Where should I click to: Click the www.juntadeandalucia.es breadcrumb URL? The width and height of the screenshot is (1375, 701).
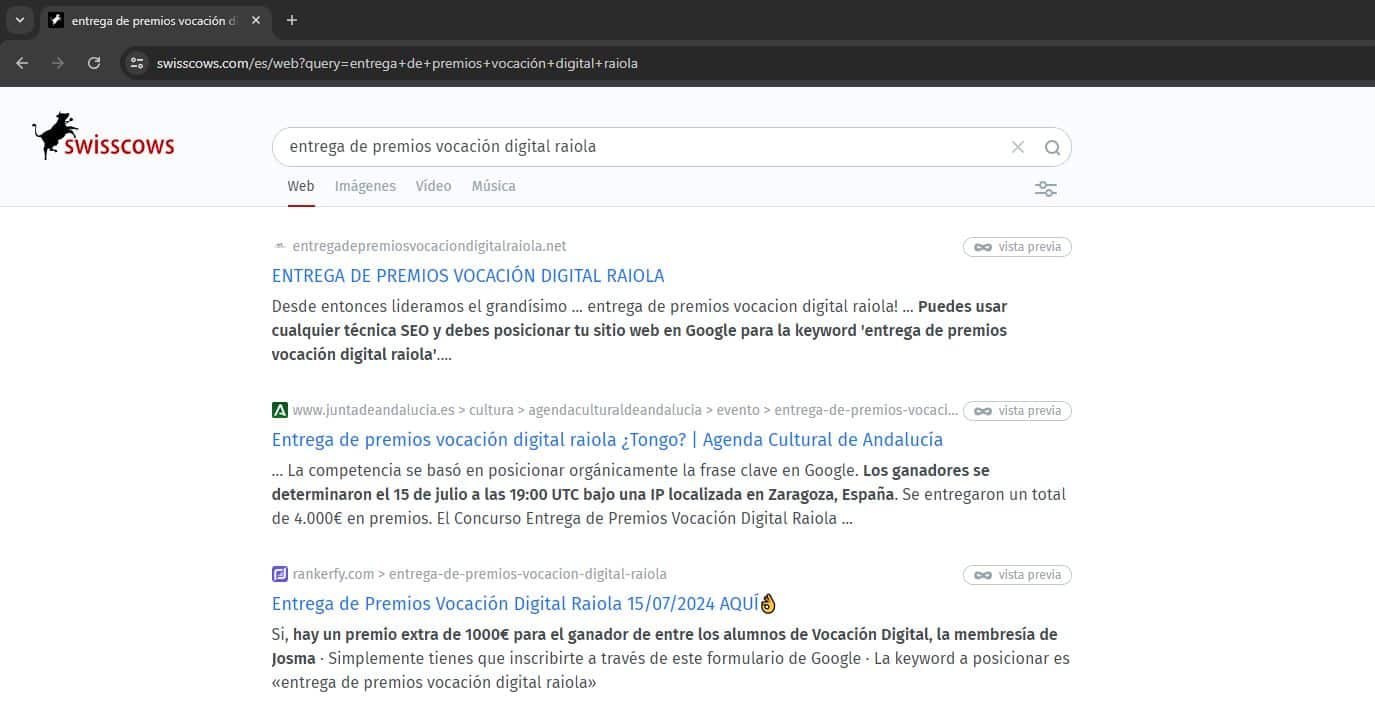point(625,410)
